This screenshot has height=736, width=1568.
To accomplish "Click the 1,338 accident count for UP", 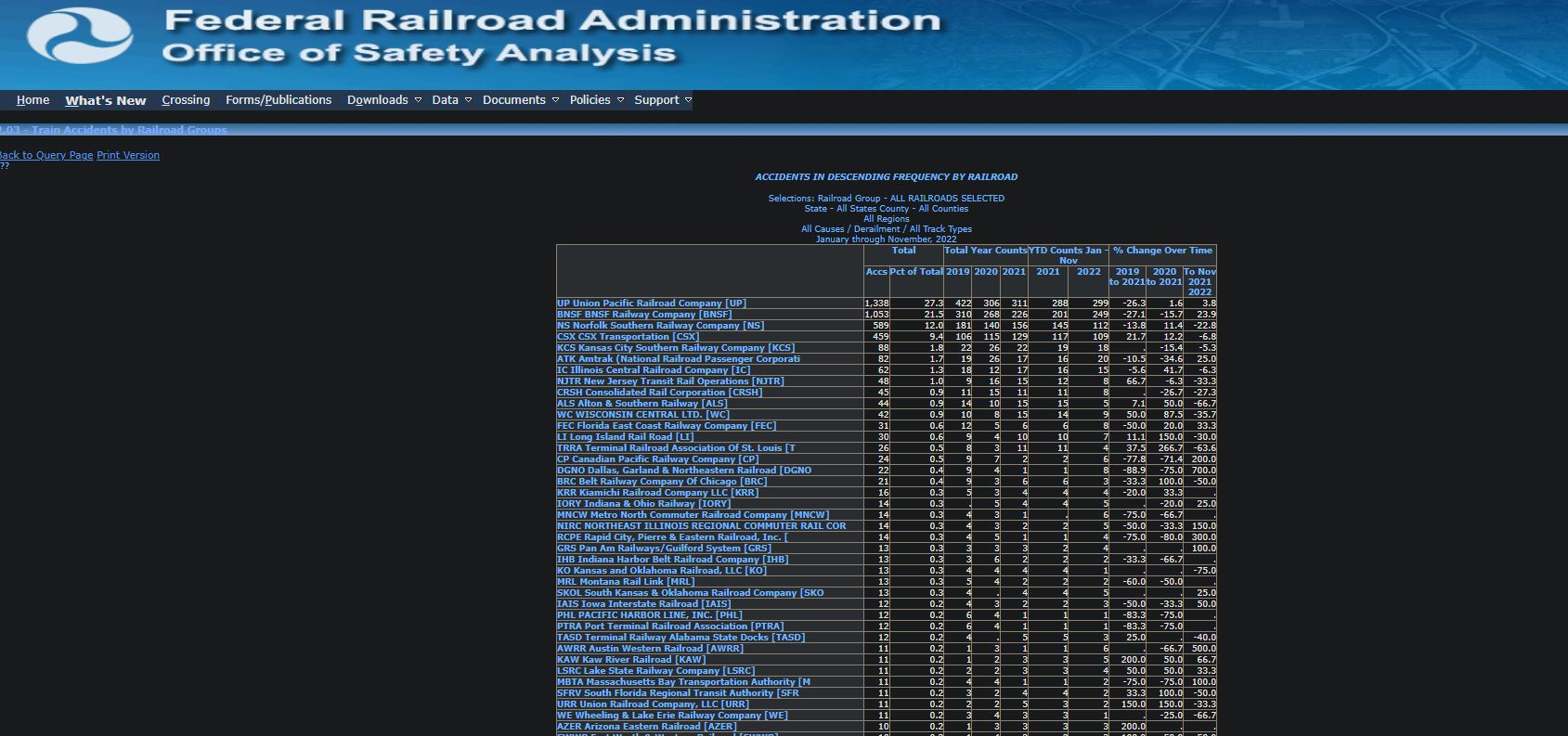I will pyautogui.click(x=876, y=303).
